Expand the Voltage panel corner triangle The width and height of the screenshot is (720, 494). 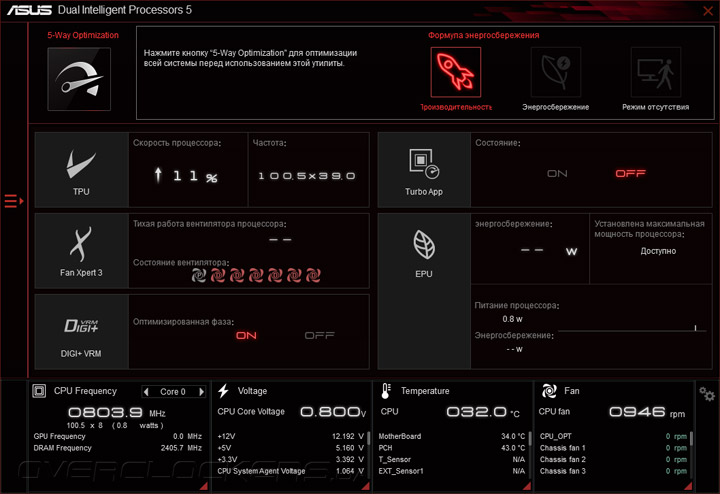tap(366, 486)
